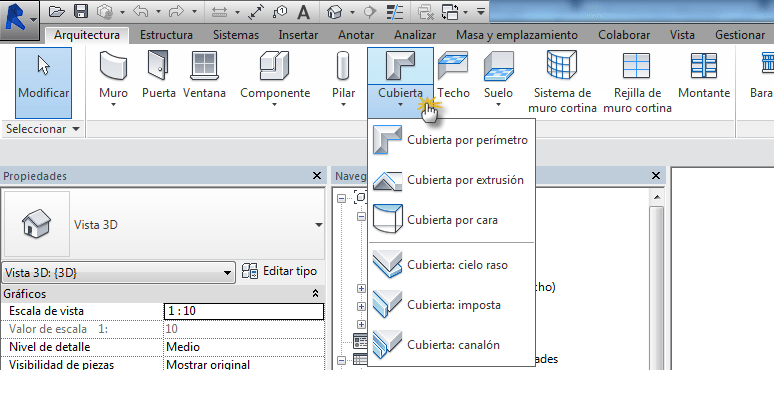Click the project browser scrollbar up arrow
This screenshot has width=774, height=395.
click(657, 197)
